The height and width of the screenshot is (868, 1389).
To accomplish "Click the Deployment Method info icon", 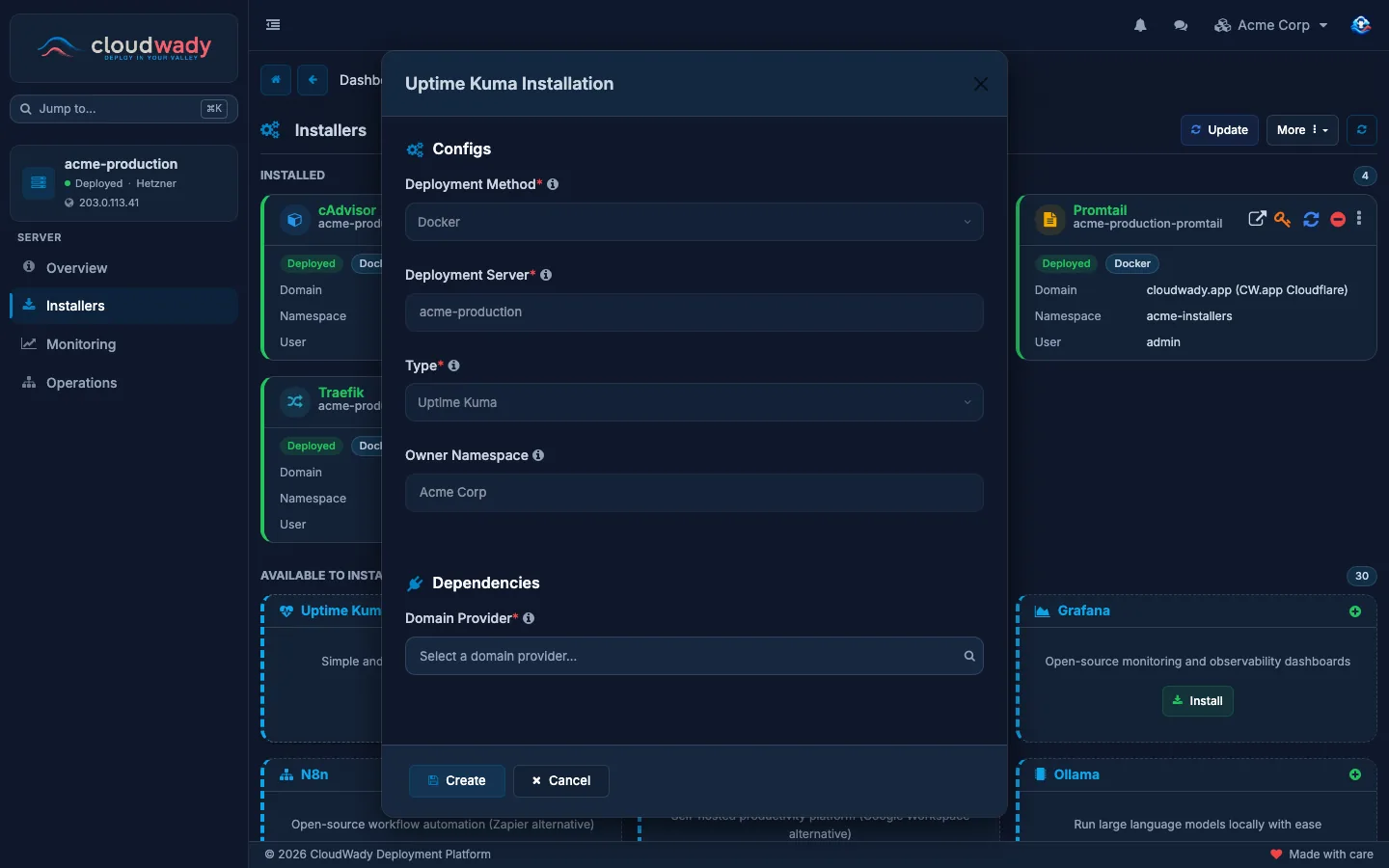I will pos(553,184).
